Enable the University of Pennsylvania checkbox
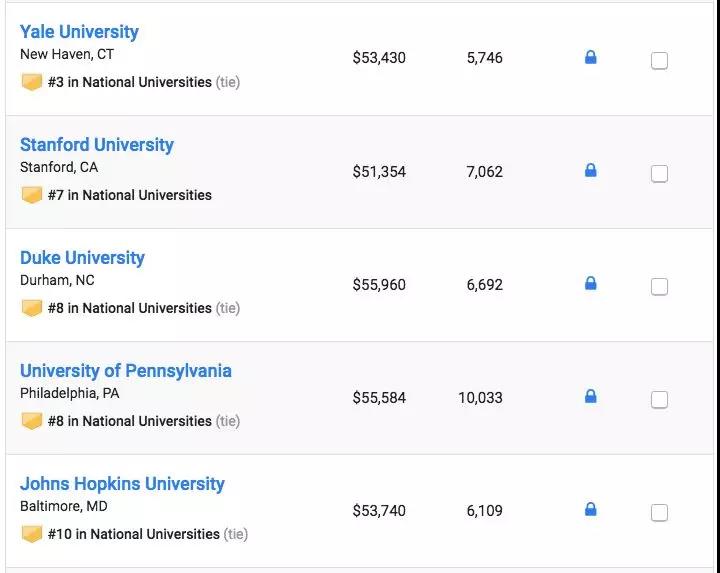 pos(659,400)
